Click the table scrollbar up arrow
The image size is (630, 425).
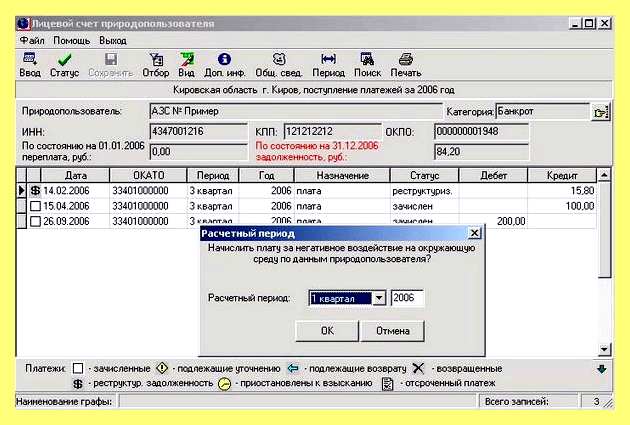click(x=604, y=175)
